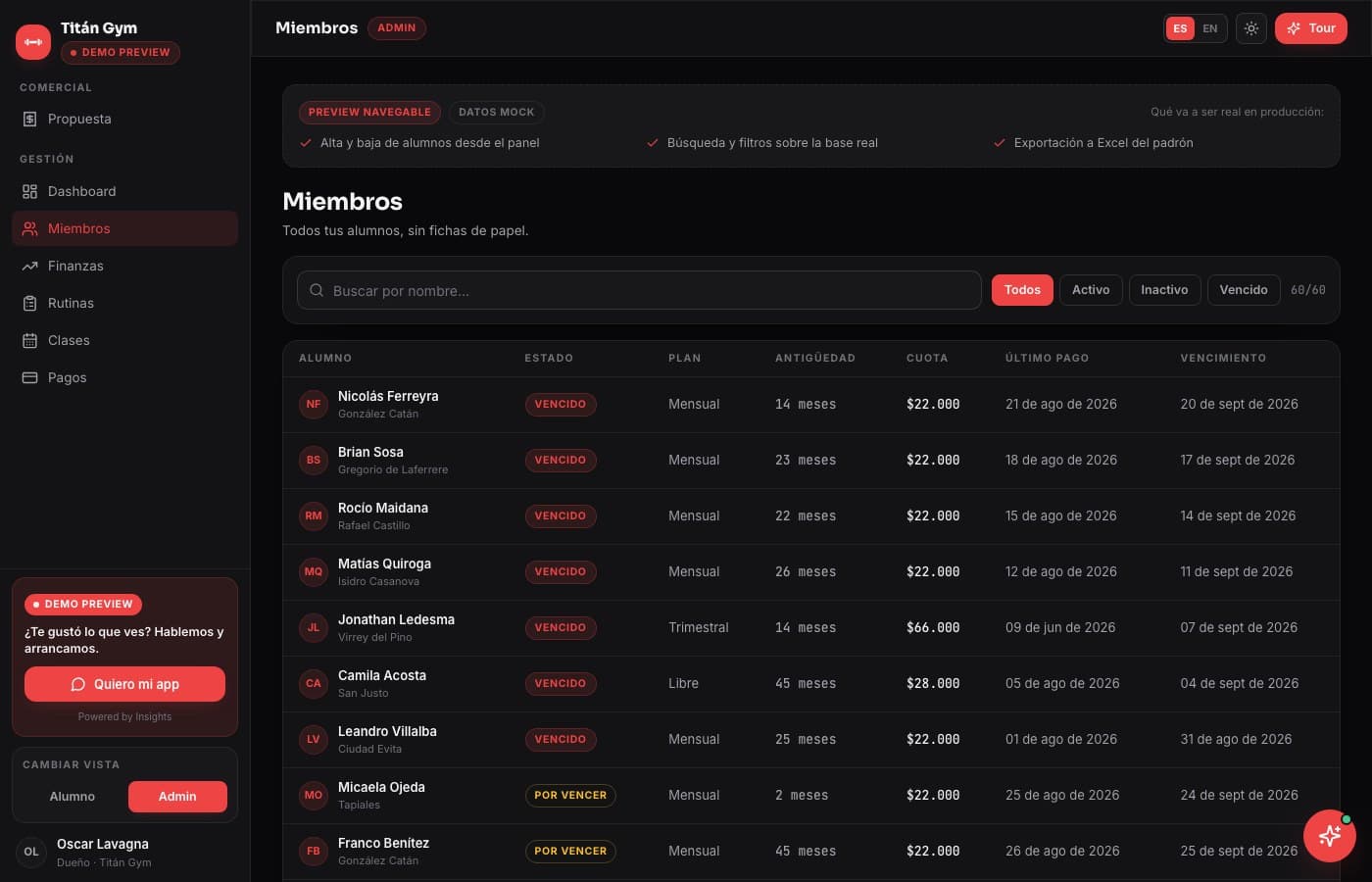Open Rutinas from sidebar
Screen dimensions: 1372x882
[124, 303]
